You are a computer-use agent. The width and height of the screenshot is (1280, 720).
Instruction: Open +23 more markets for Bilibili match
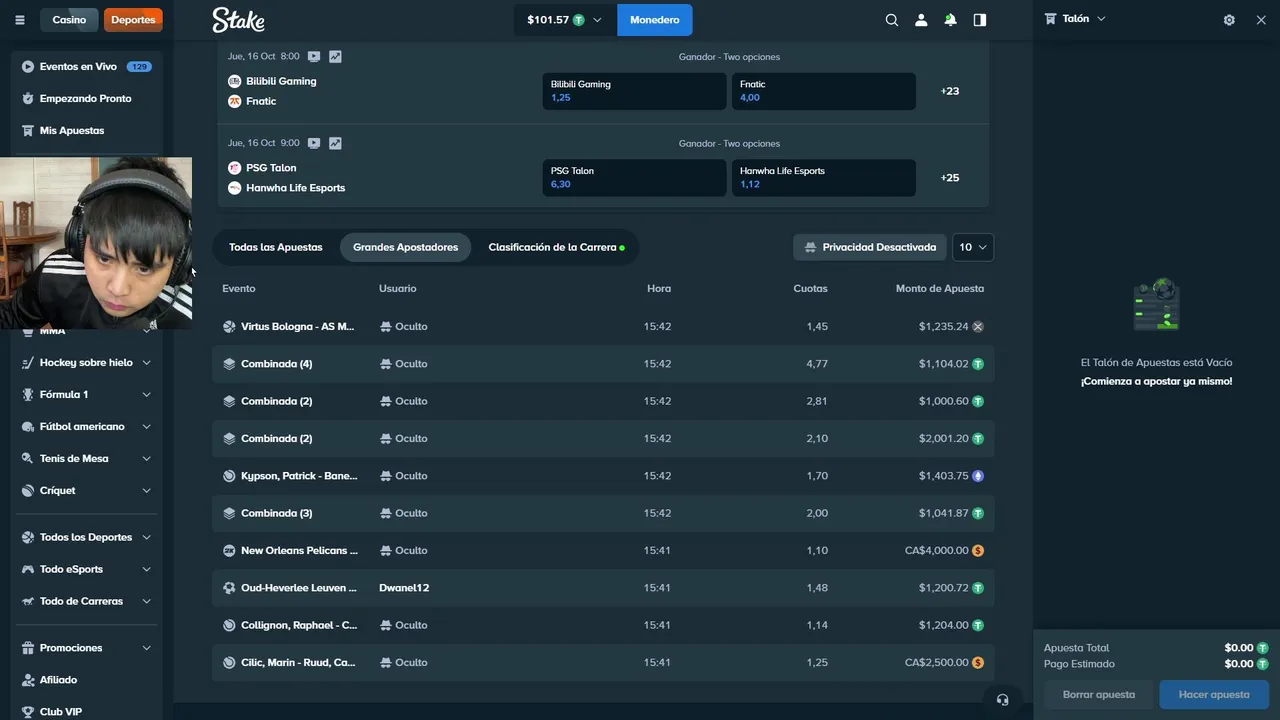950,91
